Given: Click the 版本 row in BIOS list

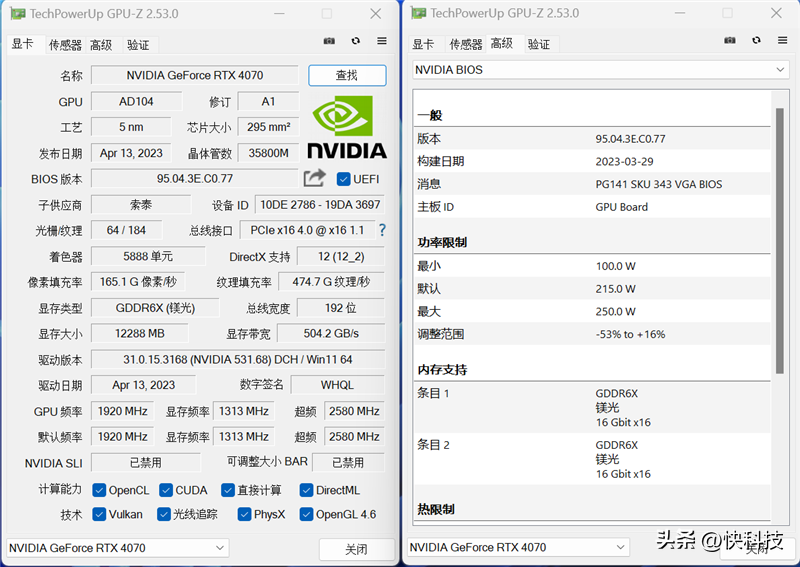Looking at the screenshot, I should pyautogui.click(x=592, y=139).
